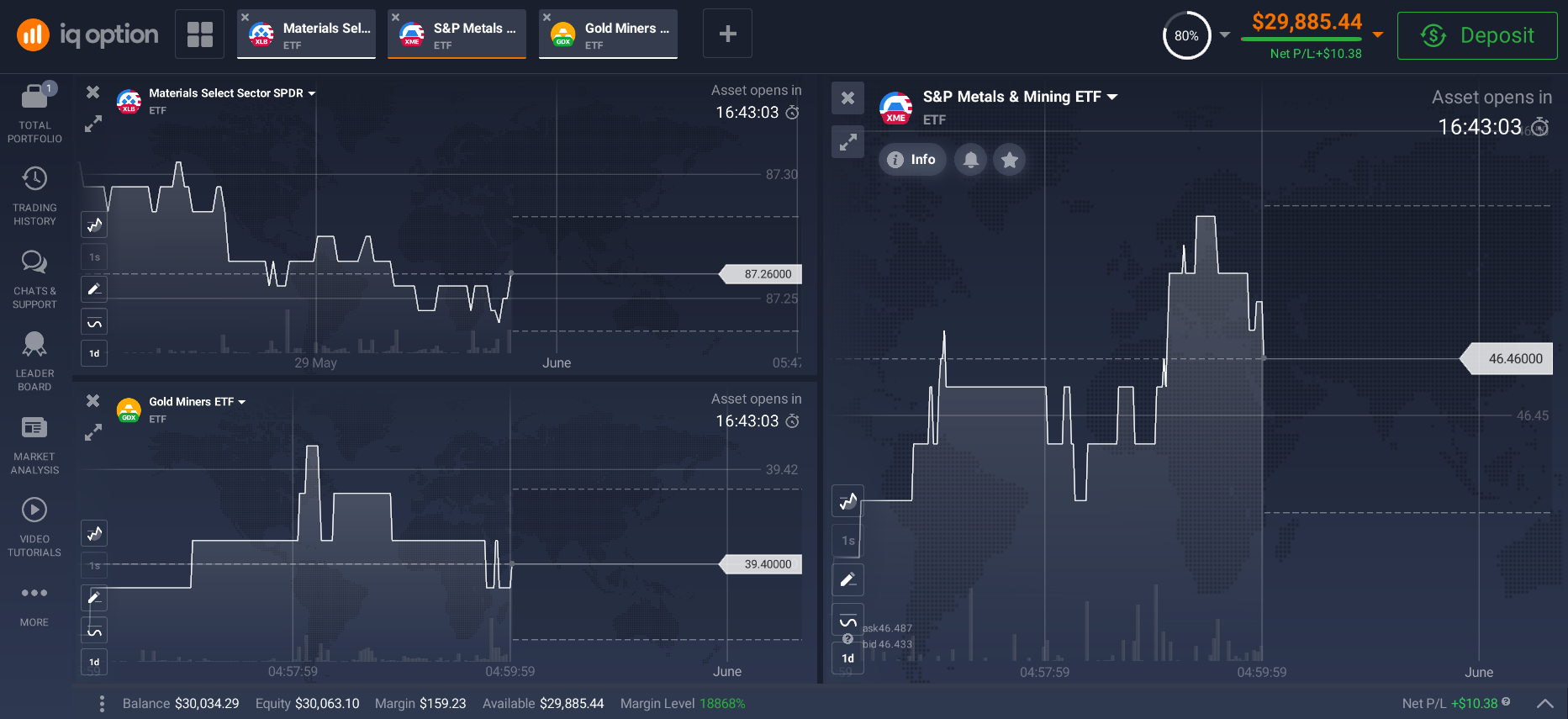Image resolution: width=1568 pixels, height=719 pixels.
Task: Close the S&P Metals & Mining ETF chart
Action: (x=847, y=98)
